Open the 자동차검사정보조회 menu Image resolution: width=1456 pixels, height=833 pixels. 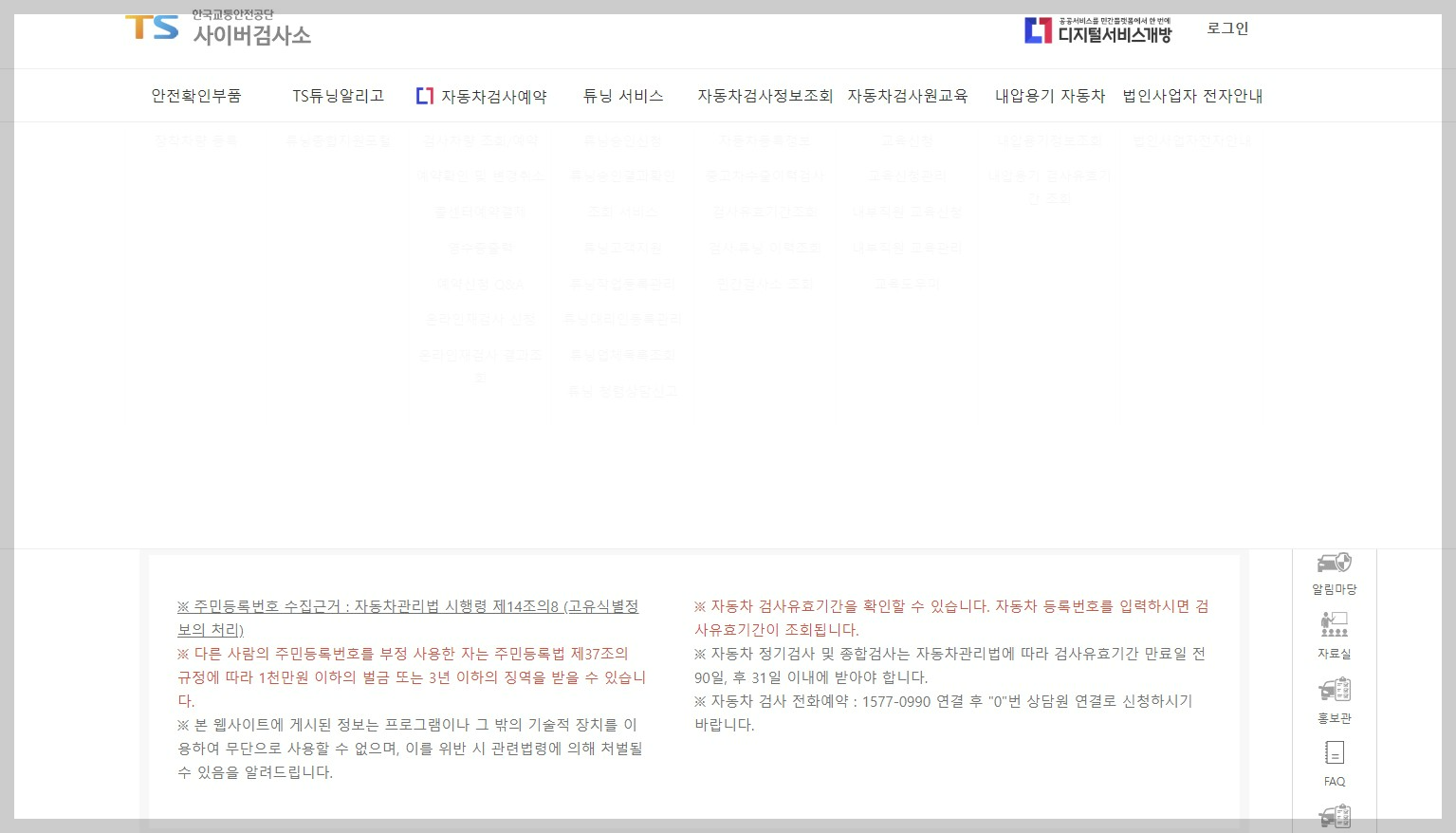tap(765, 96)
